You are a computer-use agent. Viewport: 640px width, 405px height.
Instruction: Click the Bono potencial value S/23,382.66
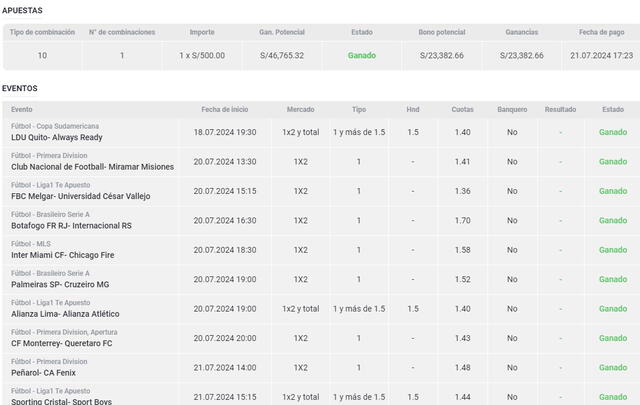click(x=441, y=56)
